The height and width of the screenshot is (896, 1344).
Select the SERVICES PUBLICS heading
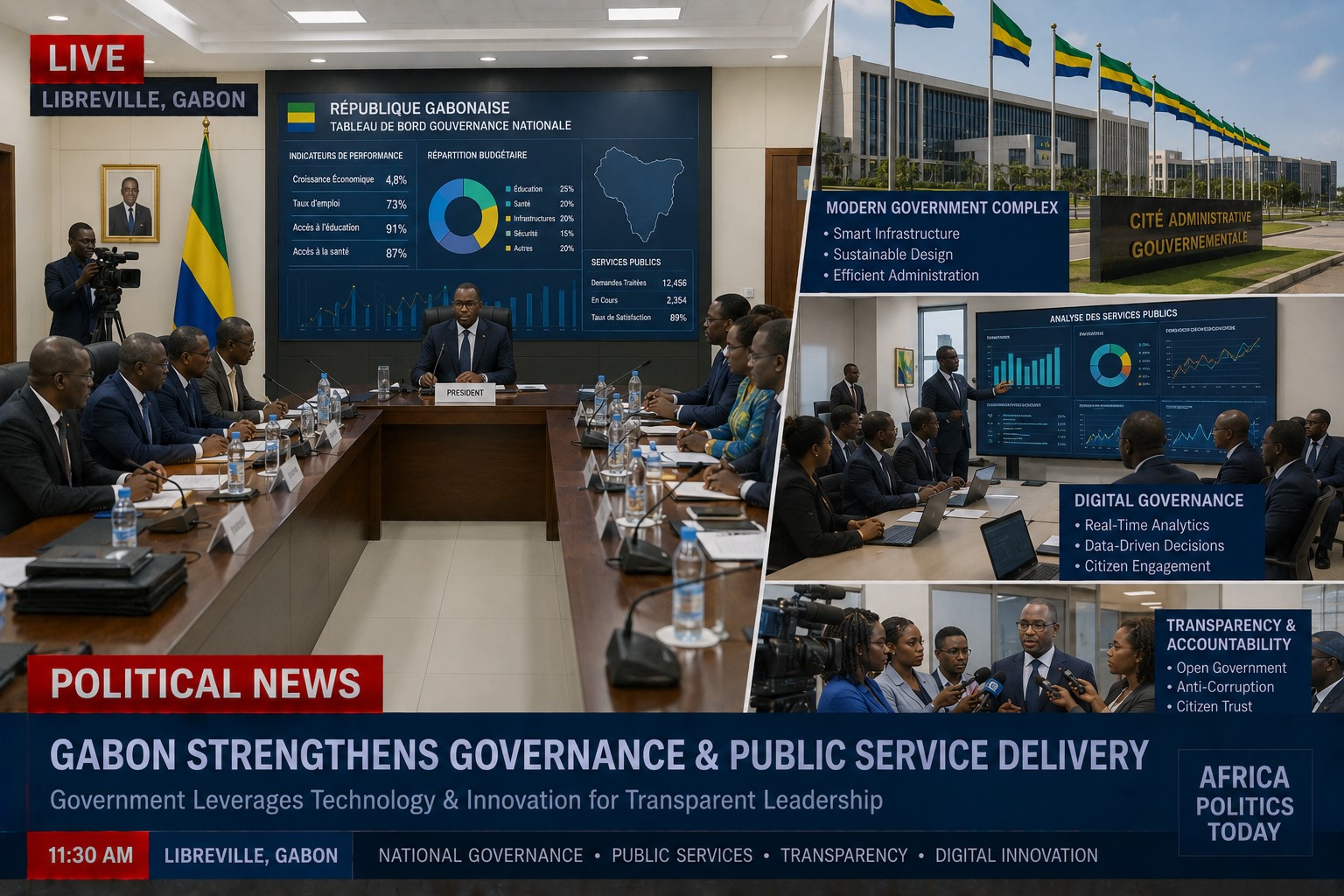pos(626,262)
